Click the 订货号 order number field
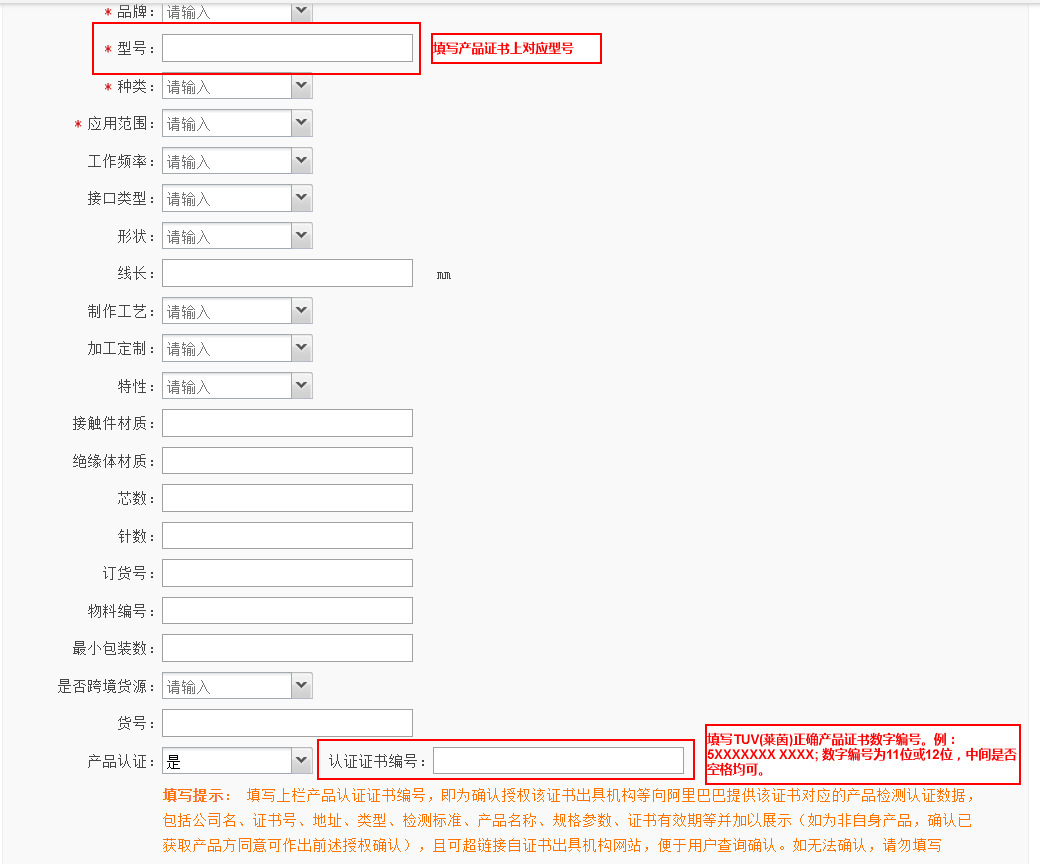The height and width of the screenshot is (864, 1040). tap(287, 572)
